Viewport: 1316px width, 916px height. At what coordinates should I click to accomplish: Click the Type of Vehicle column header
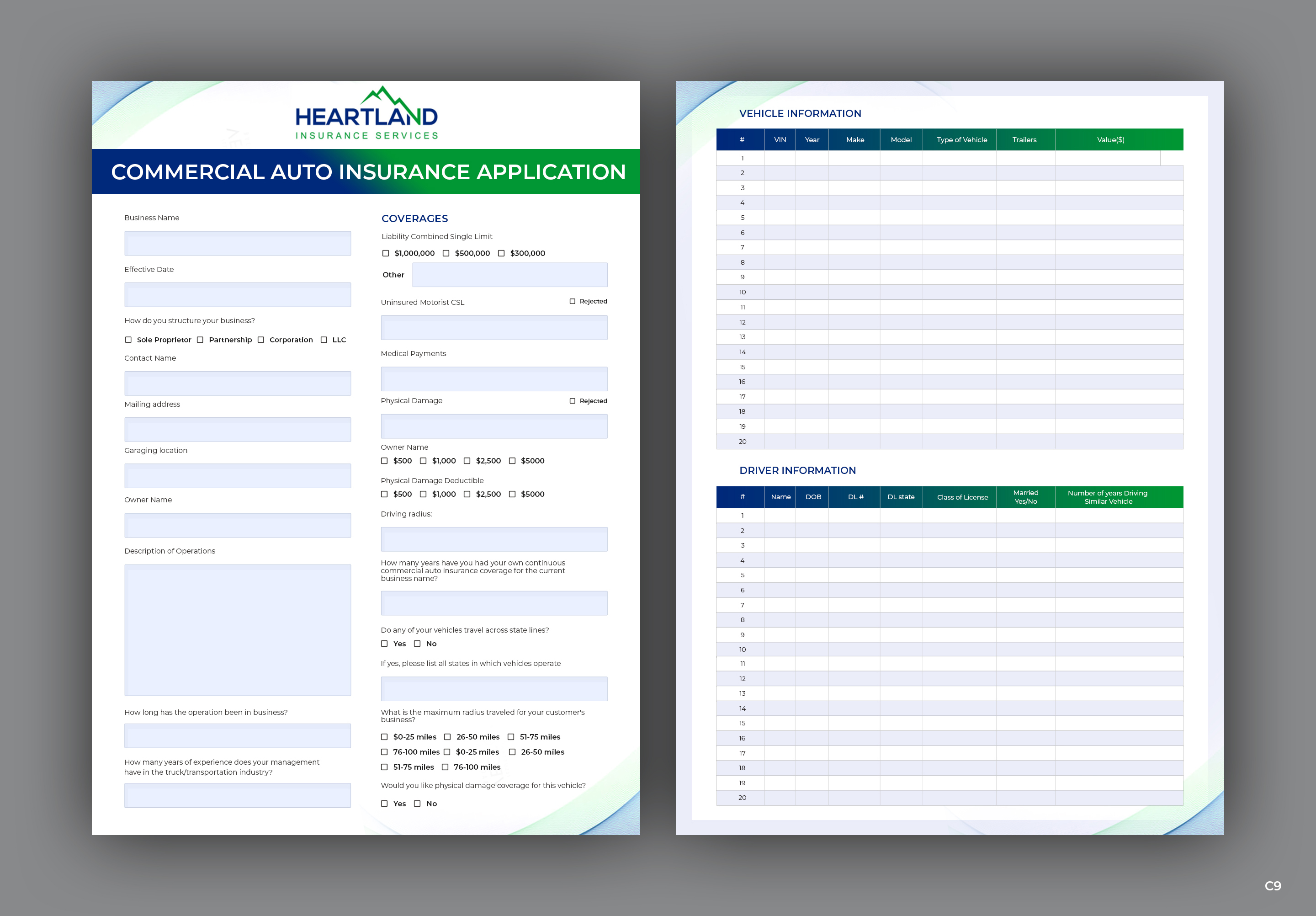[960, 140]
